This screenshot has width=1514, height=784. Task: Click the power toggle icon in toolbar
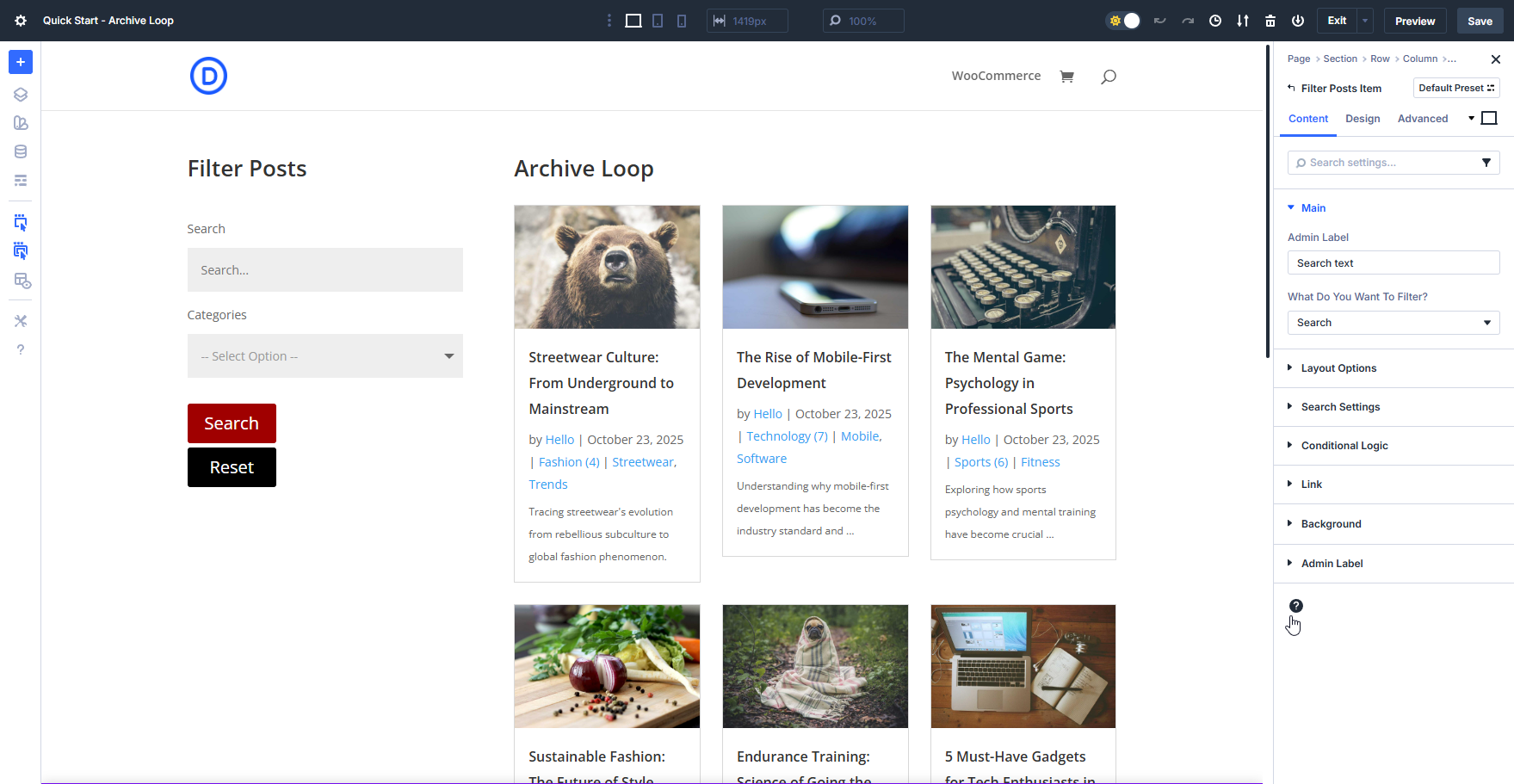coord(1298,20)
